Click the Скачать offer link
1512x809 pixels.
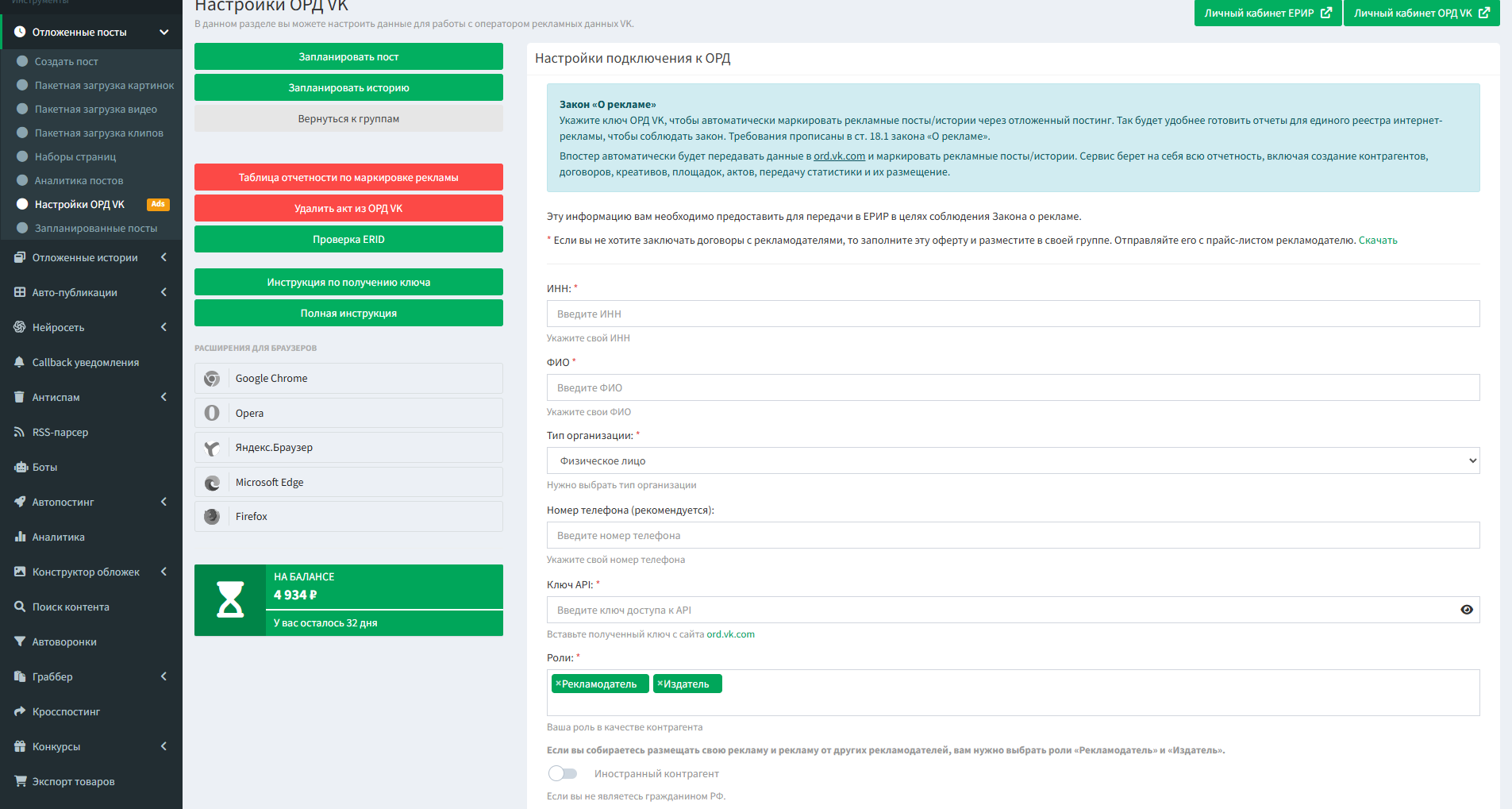(x=1377, y=241)
